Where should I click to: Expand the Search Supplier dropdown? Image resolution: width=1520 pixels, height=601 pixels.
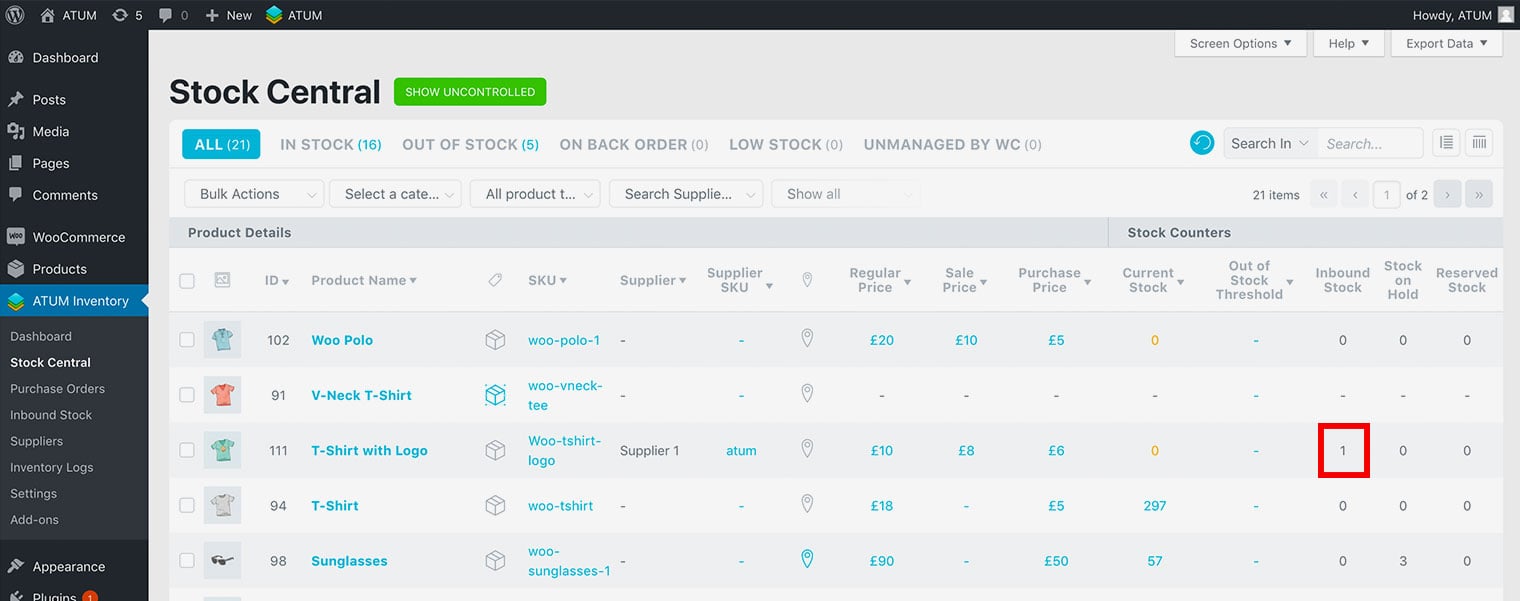point(685,194)
